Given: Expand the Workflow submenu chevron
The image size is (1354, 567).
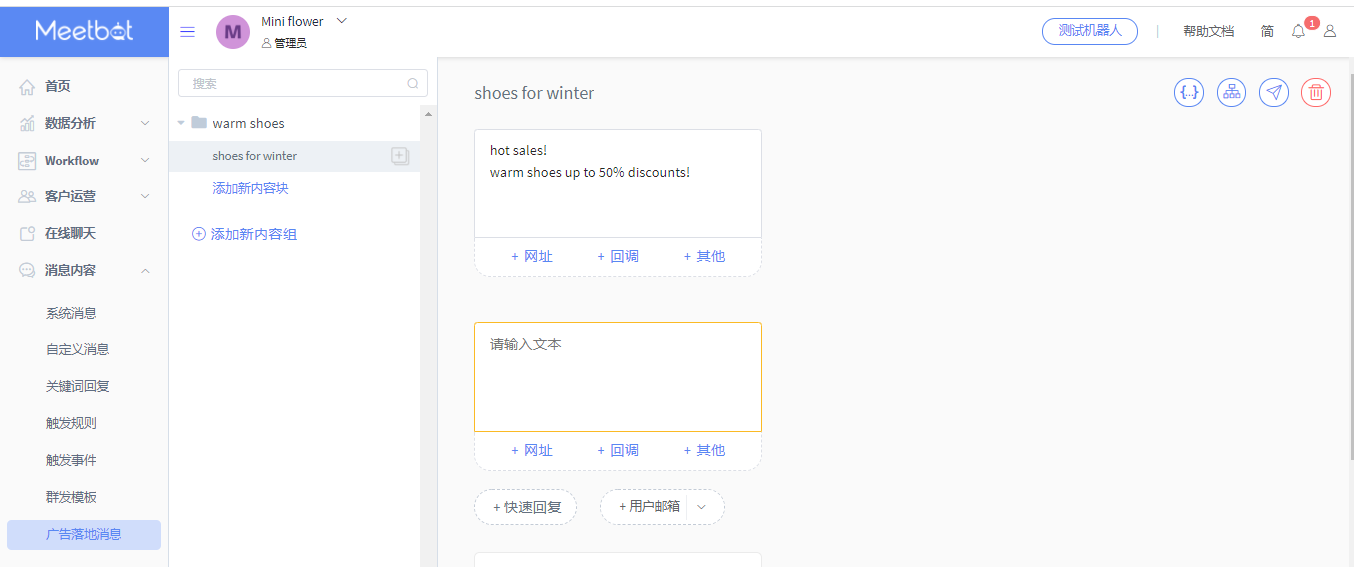Looking at the screenshot, I should point(145,160).
